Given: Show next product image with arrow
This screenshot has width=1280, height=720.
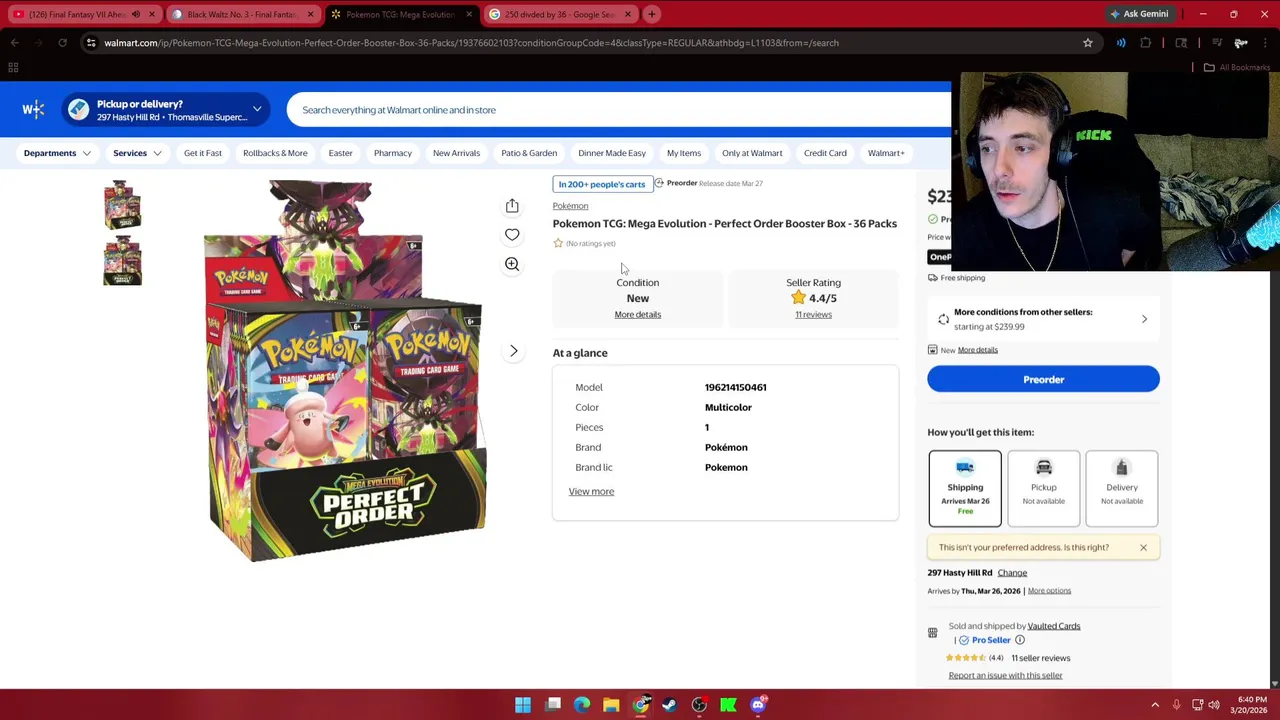Looking at the screenshot, I should pos(513,351).
